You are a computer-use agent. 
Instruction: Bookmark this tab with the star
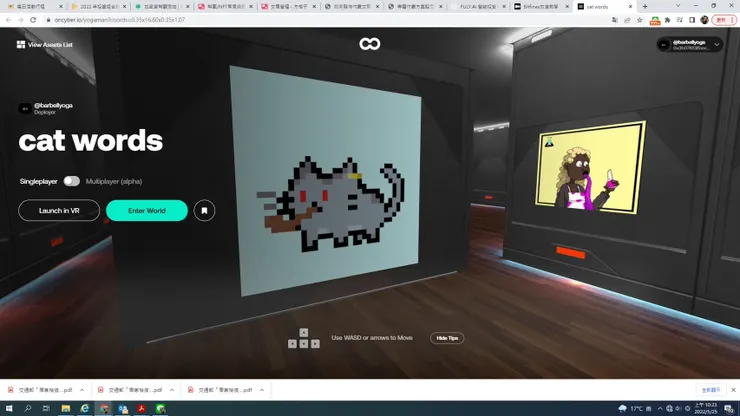pos(640,20)
